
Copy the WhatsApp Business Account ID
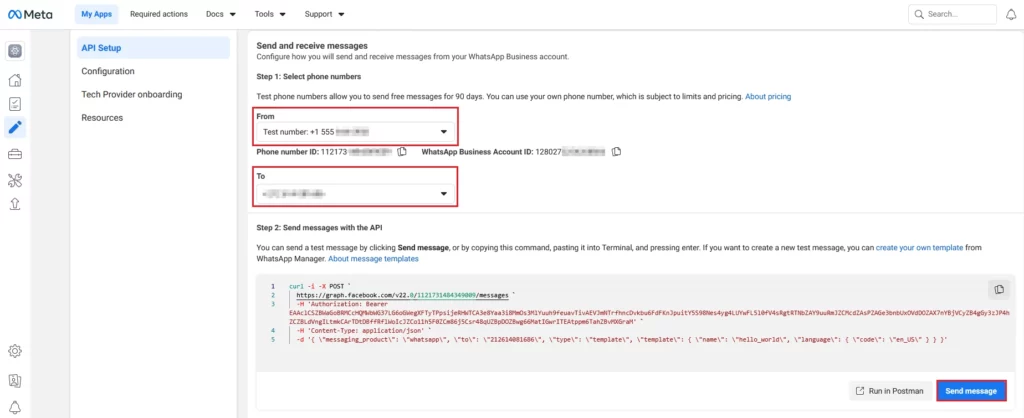point(616,152)
